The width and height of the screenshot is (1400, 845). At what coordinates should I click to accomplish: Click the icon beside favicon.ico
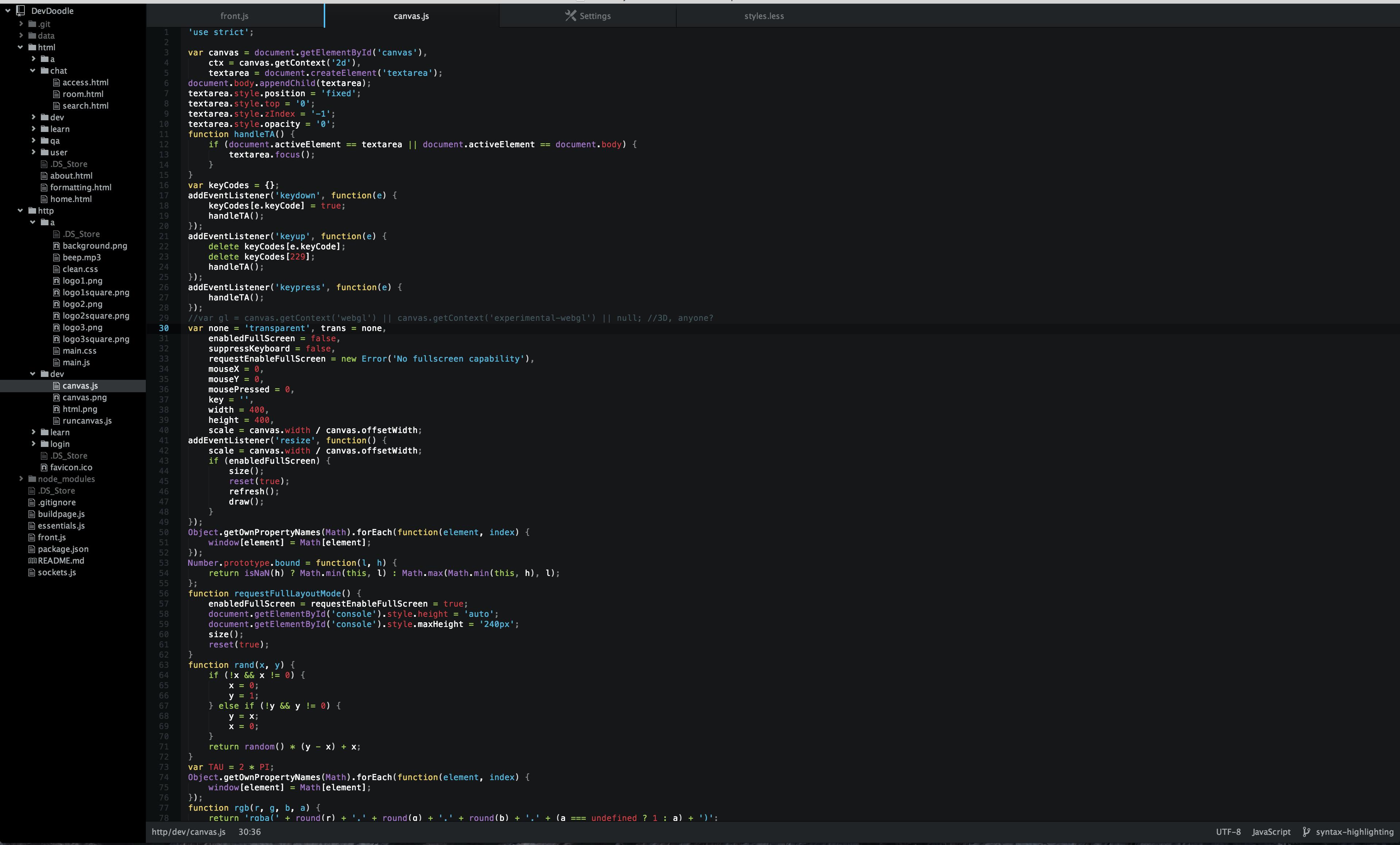pos(44,467)
